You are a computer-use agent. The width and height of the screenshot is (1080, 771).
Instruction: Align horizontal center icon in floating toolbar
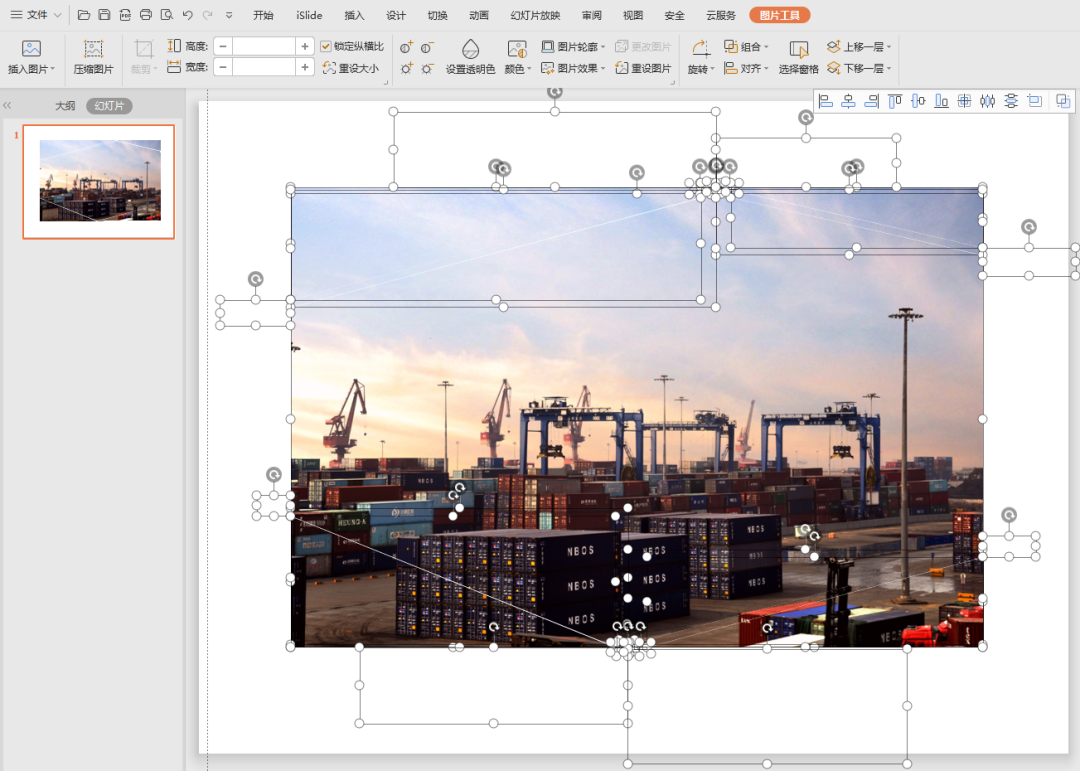pos(849,101)
